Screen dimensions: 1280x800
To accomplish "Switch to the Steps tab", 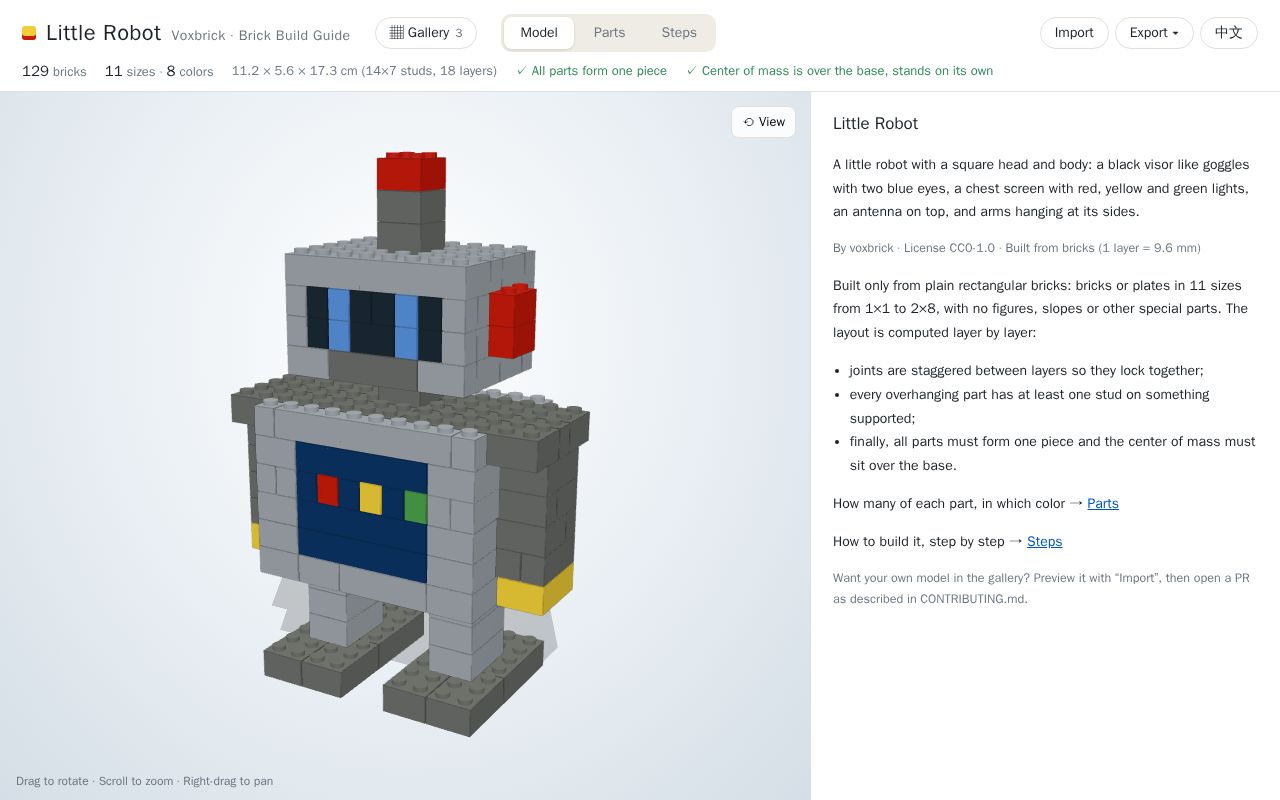I will [679, 33].
